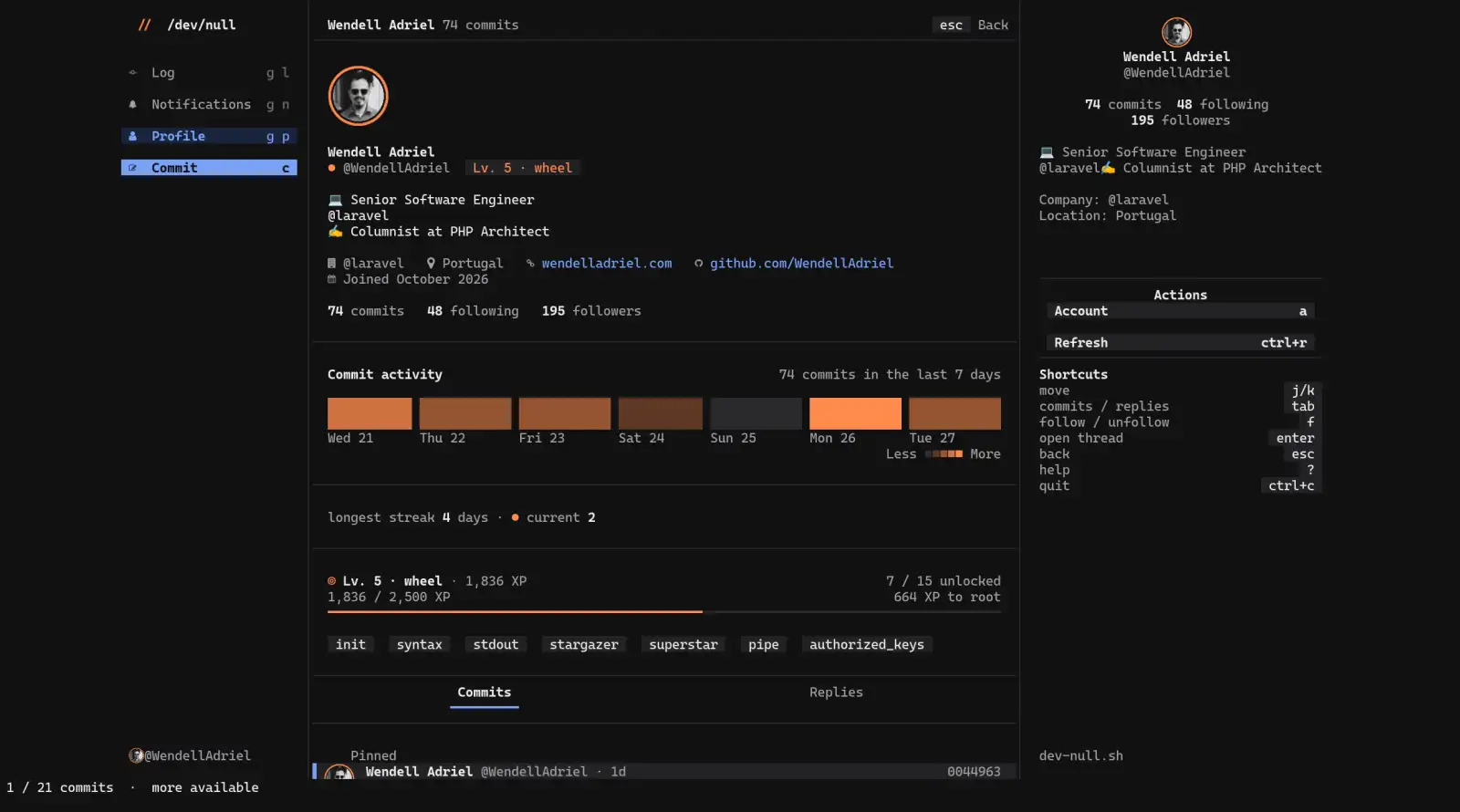Viewport: 1460px width, 812px height.
Task: Click @WendellAdriel user at sidebar bottom
Action: pos(190,756)
